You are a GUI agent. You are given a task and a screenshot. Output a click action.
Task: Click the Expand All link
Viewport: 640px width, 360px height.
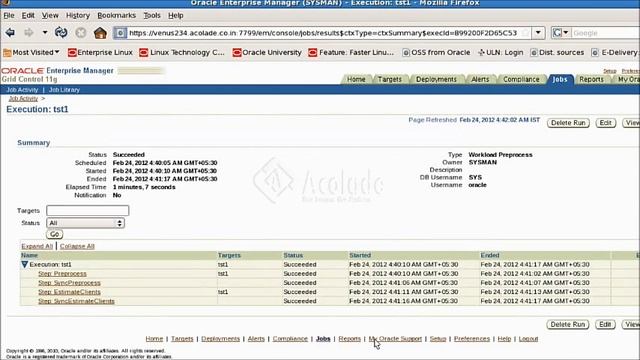[37, 246]
